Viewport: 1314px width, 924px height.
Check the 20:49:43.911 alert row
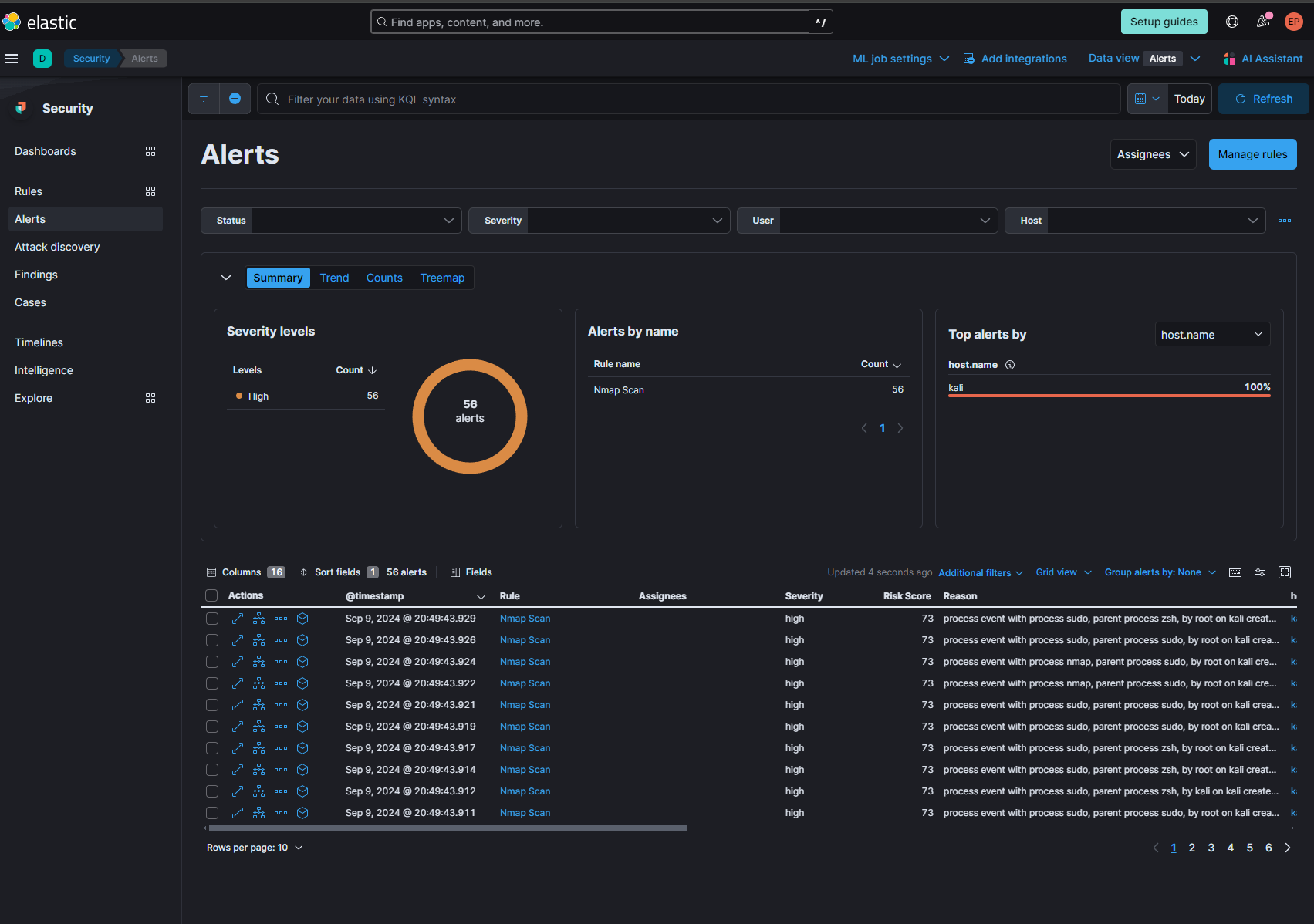pyautogui.click(x=212, y=813)
